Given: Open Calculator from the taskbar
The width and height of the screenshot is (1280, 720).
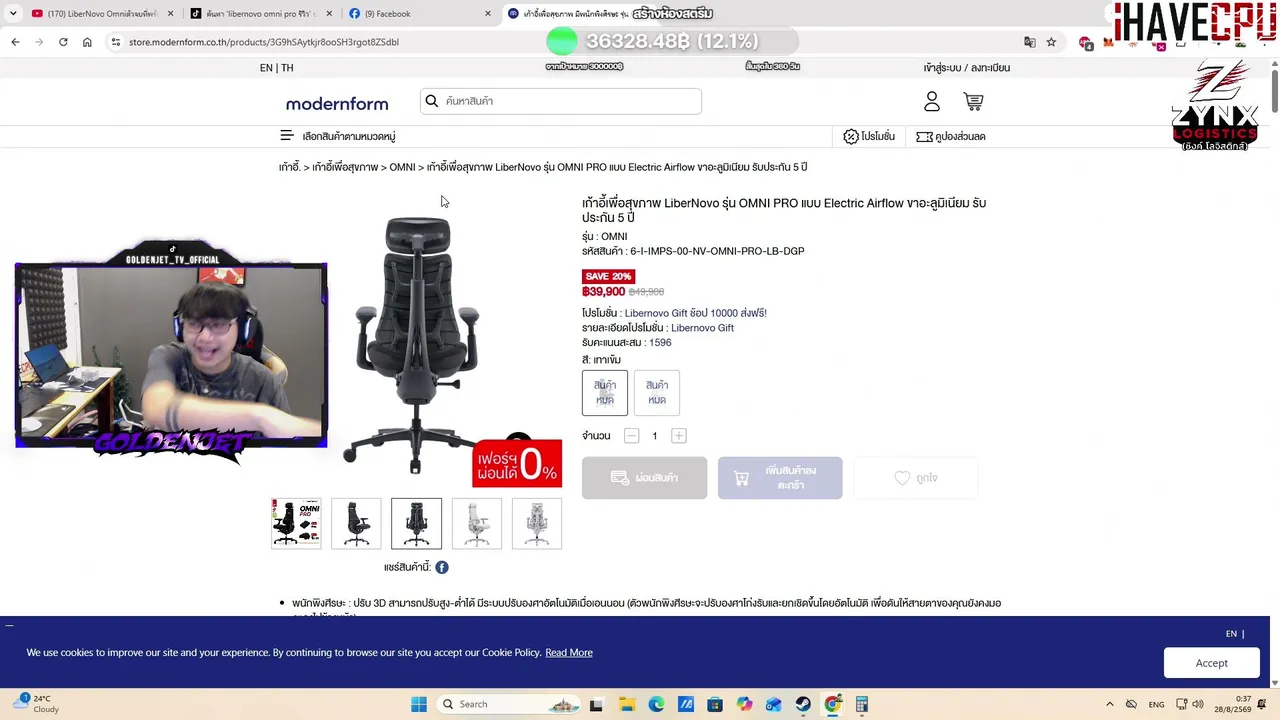Looking at the screenshot, I should (x=861, y=704).
